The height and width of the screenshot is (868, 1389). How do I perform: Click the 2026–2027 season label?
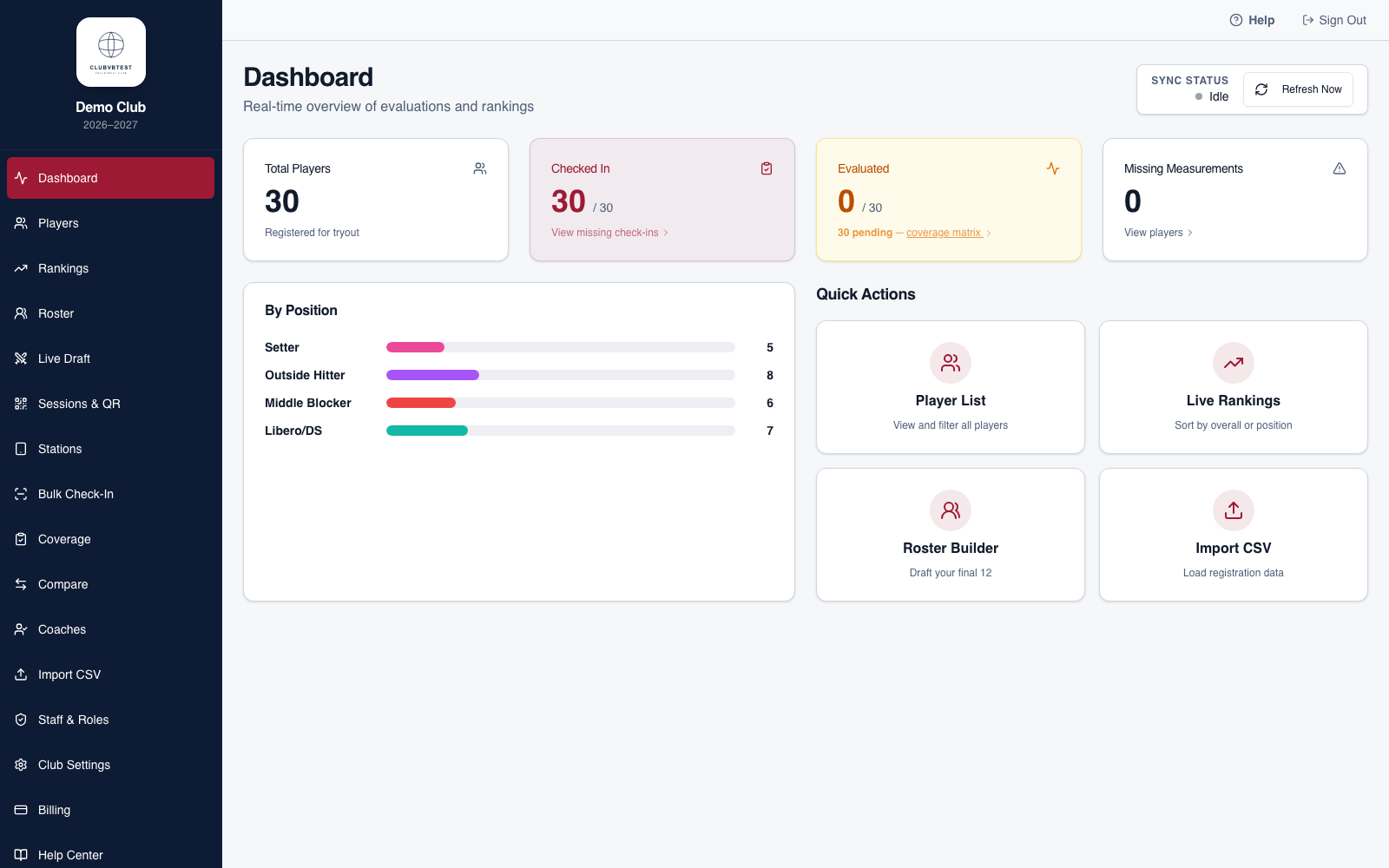coord(110,125)
